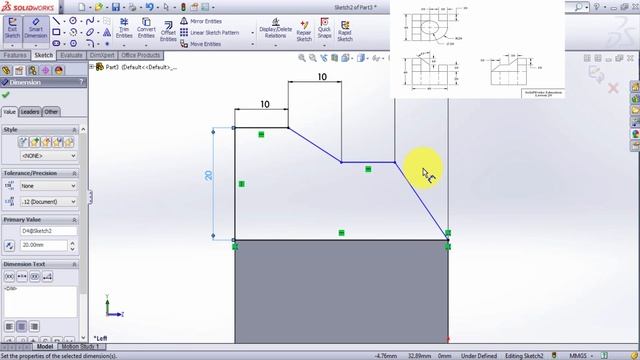This screenshot has width=640, height=360.
Task: Click the Dimension Text entry box
Action: tap(40, 301)
